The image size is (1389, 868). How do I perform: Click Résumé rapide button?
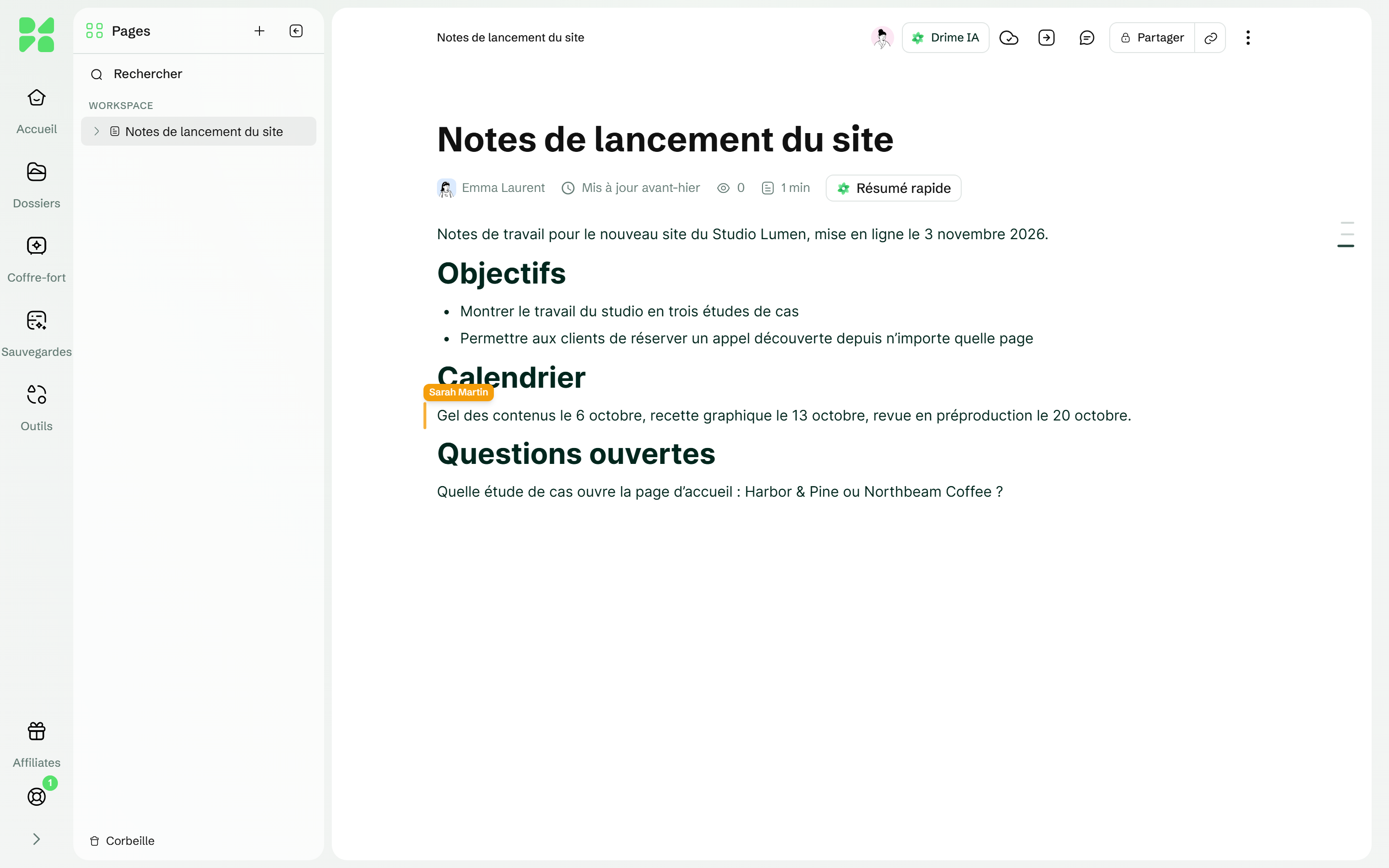(x=893, y=188)
